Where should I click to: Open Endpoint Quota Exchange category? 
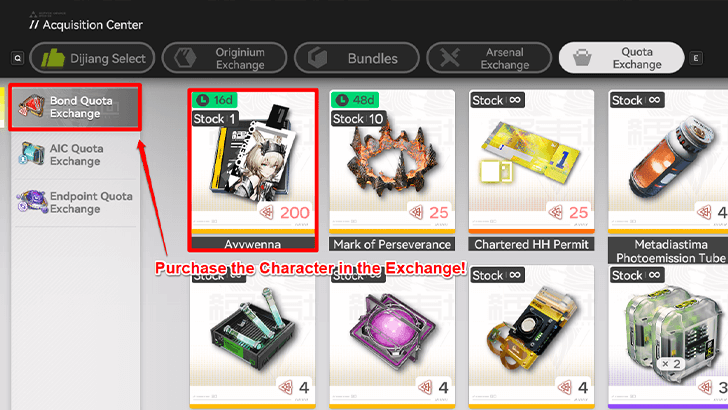point(75,202)
